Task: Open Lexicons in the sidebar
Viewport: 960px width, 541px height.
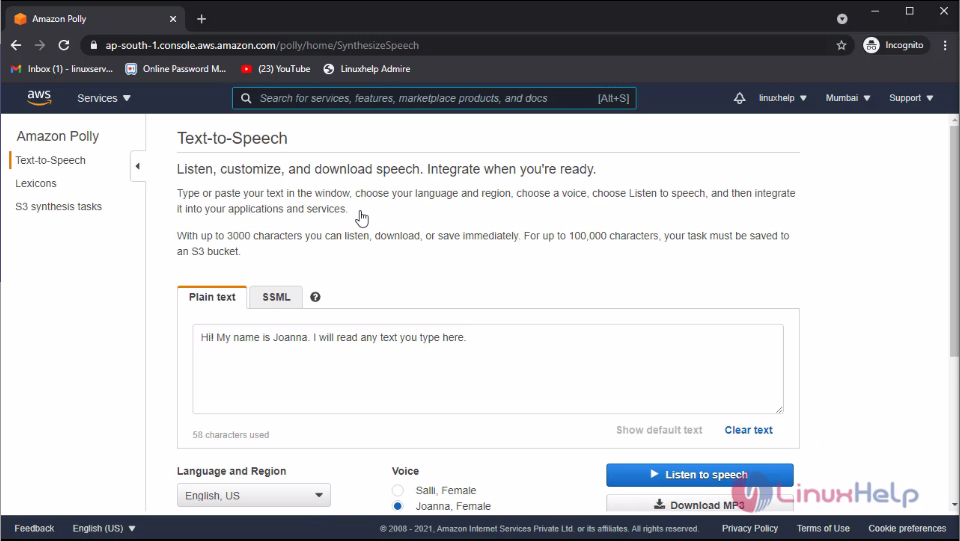Action: point(36,184)
